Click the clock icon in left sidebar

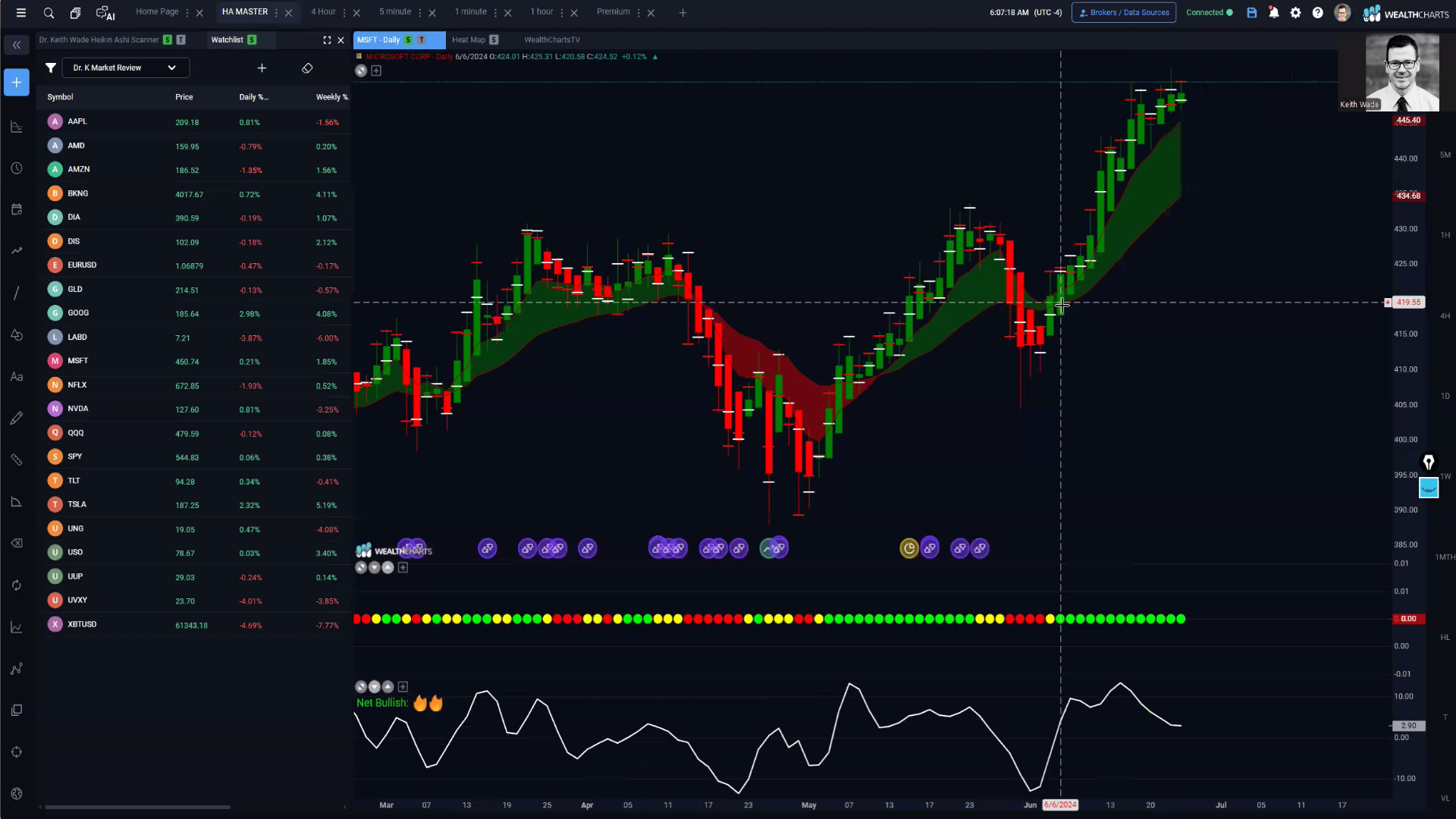17,168
